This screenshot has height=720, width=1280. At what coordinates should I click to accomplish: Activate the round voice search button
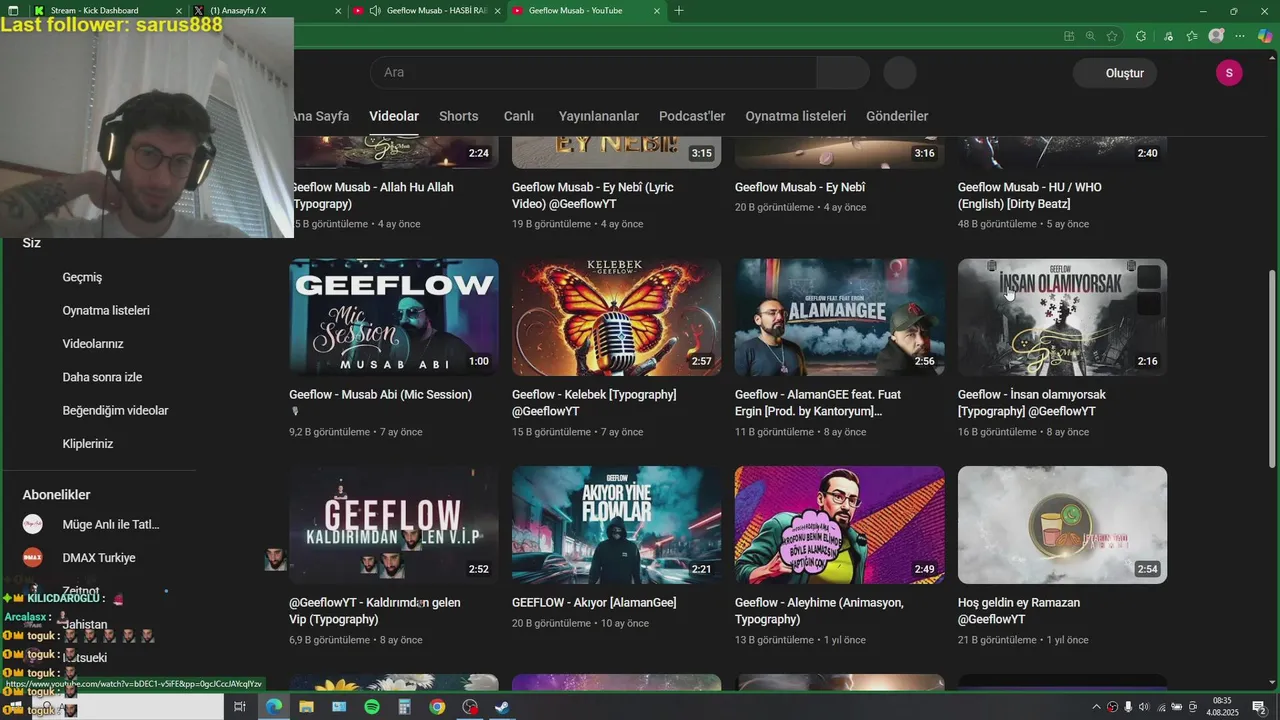900,72
